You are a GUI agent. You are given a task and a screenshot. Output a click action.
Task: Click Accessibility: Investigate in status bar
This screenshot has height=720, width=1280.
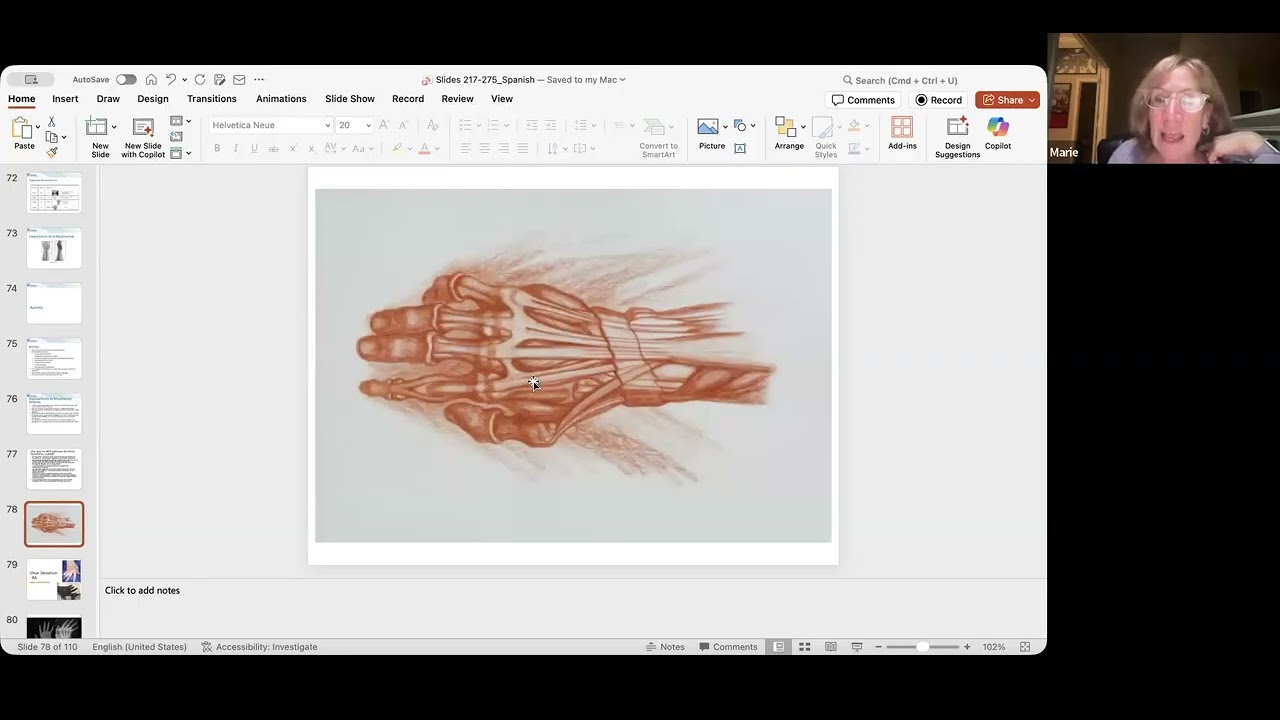click(259, 647)
